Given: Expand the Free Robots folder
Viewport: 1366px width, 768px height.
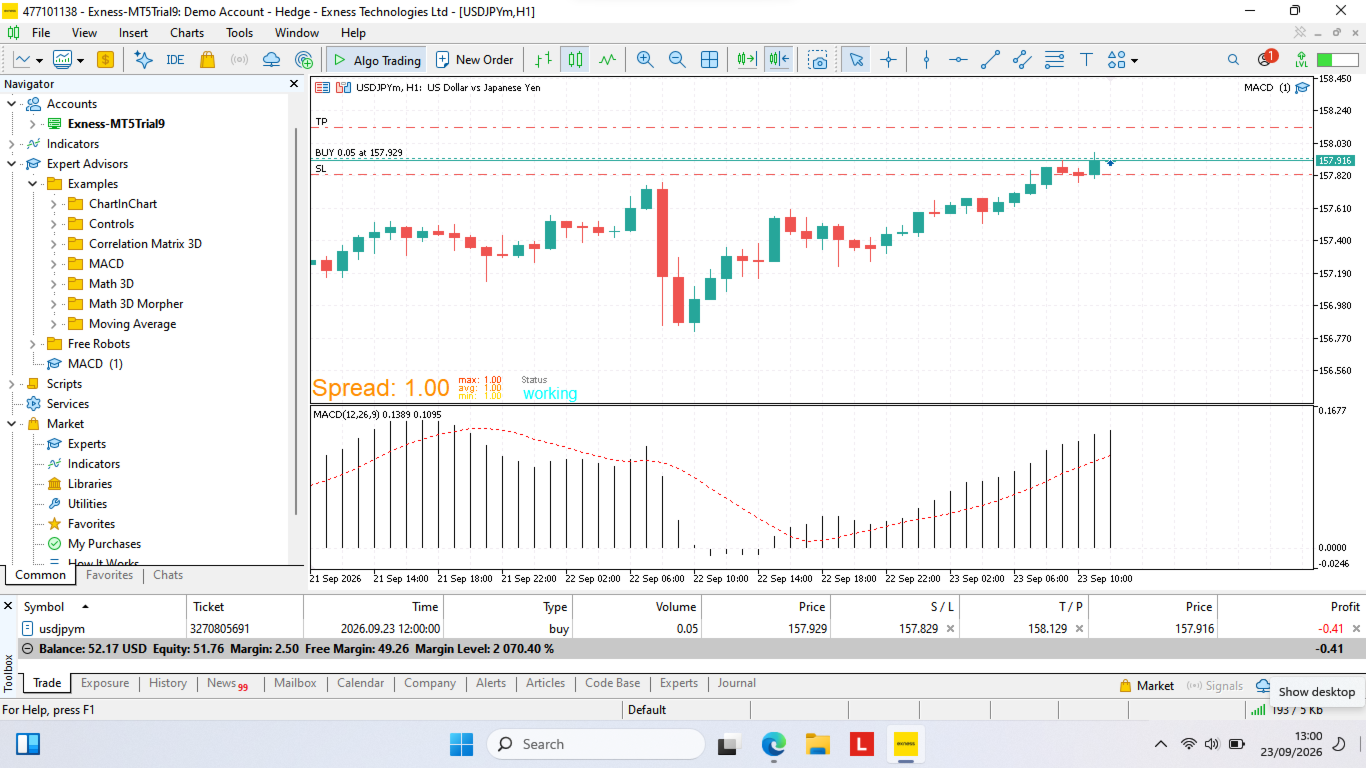Looking at the screenshot, I should click(33, 344).
